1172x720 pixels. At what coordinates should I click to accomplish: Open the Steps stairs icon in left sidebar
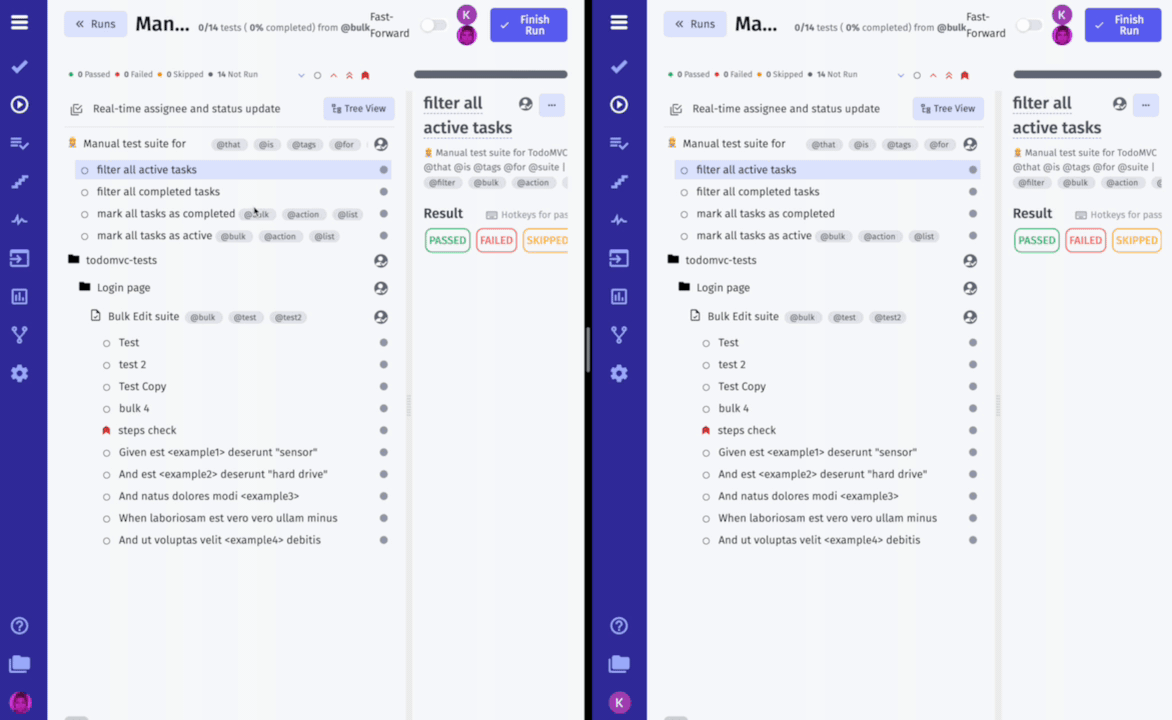pos(19,182)
